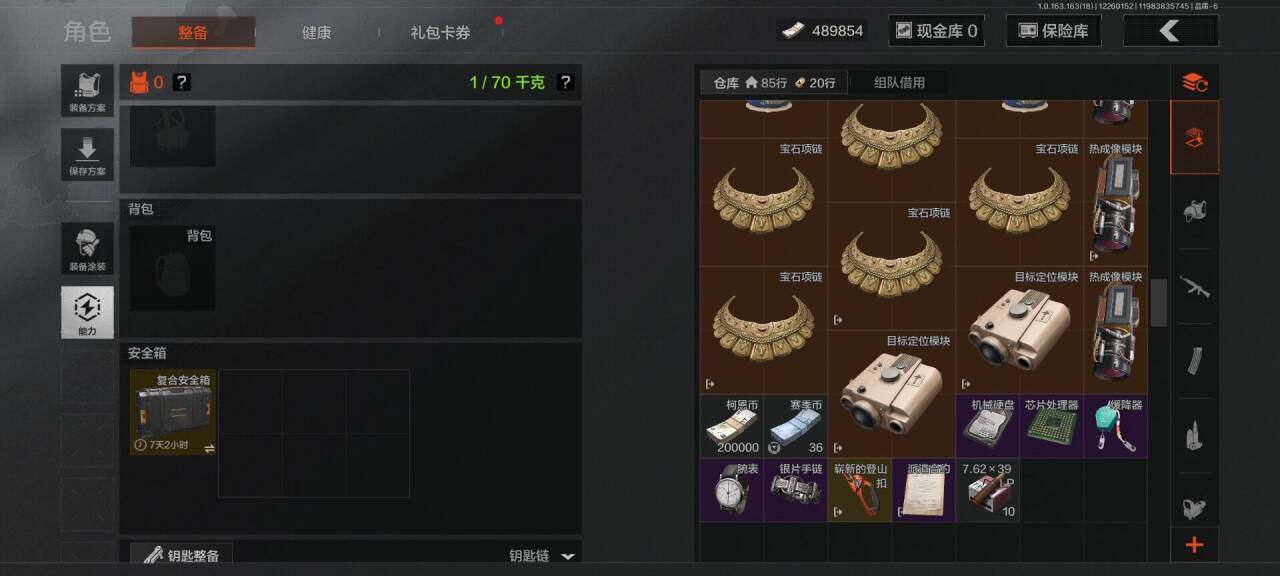
Task: Click the 保存方案 save loadout icon
Action: tap(87, 155)
